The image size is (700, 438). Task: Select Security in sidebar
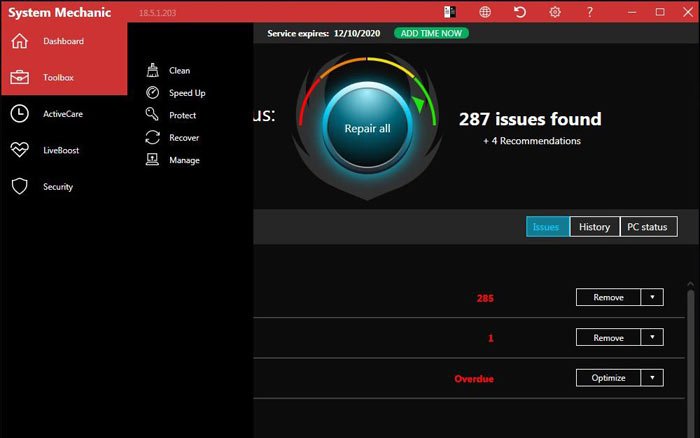(x=58, y=187)
